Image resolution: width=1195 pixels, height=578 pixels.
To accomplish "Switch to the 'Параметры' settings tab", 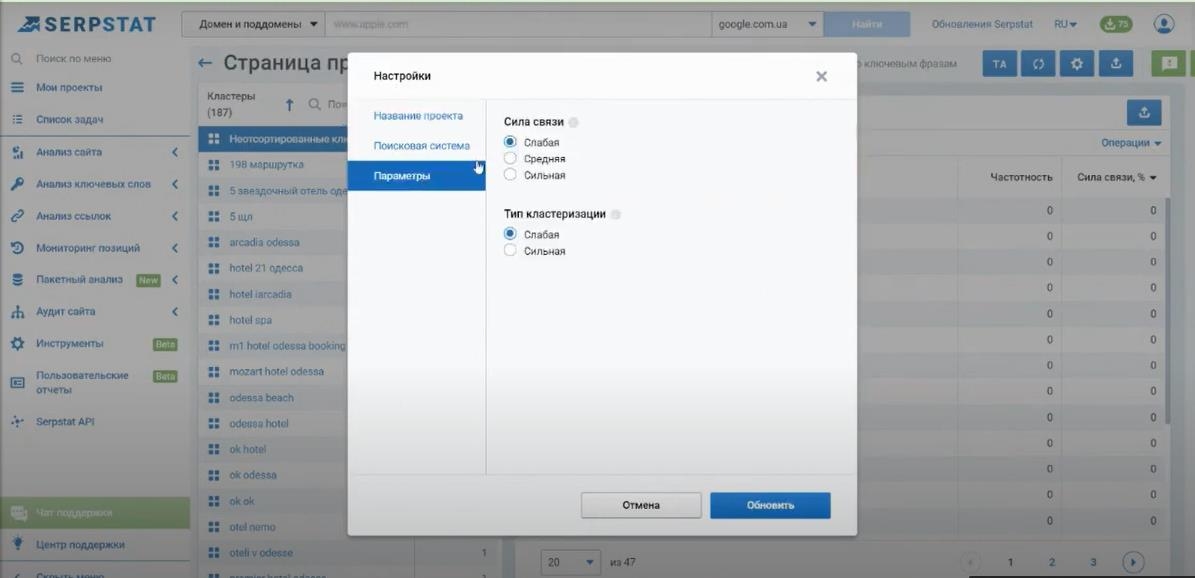I will tap(417, 175).
